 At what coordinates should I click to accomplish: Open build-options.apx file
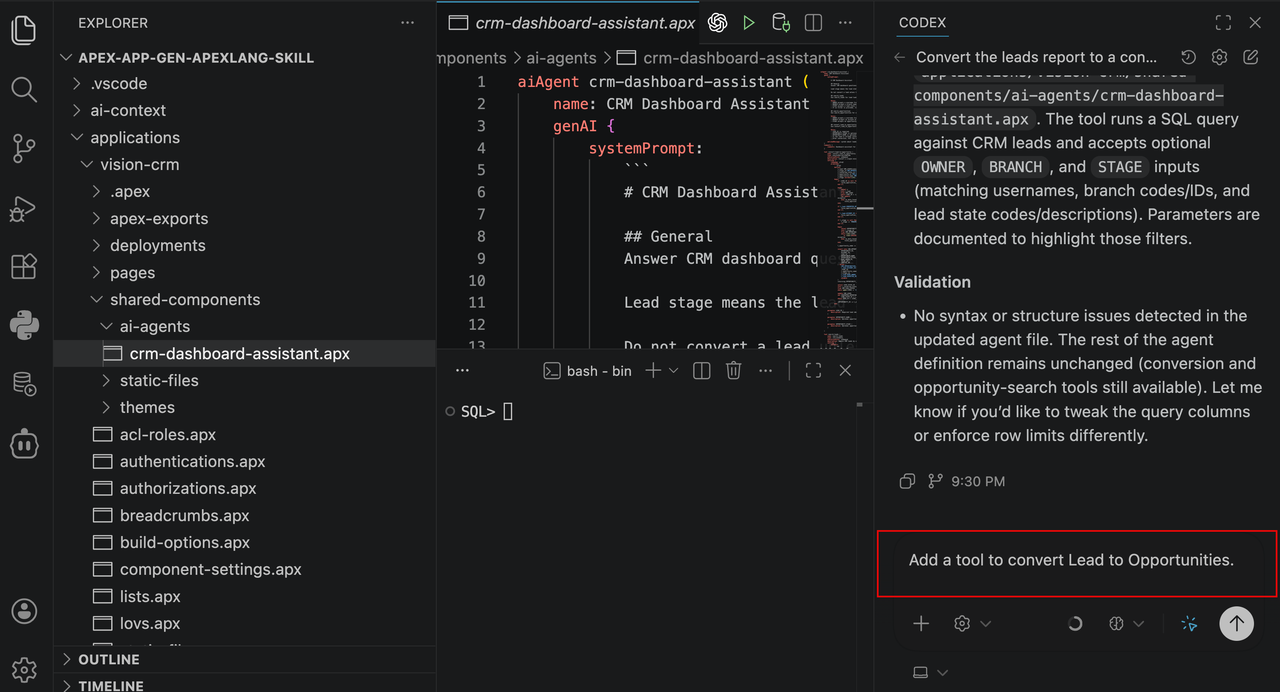pyautogui.click(x=185, y=543)
